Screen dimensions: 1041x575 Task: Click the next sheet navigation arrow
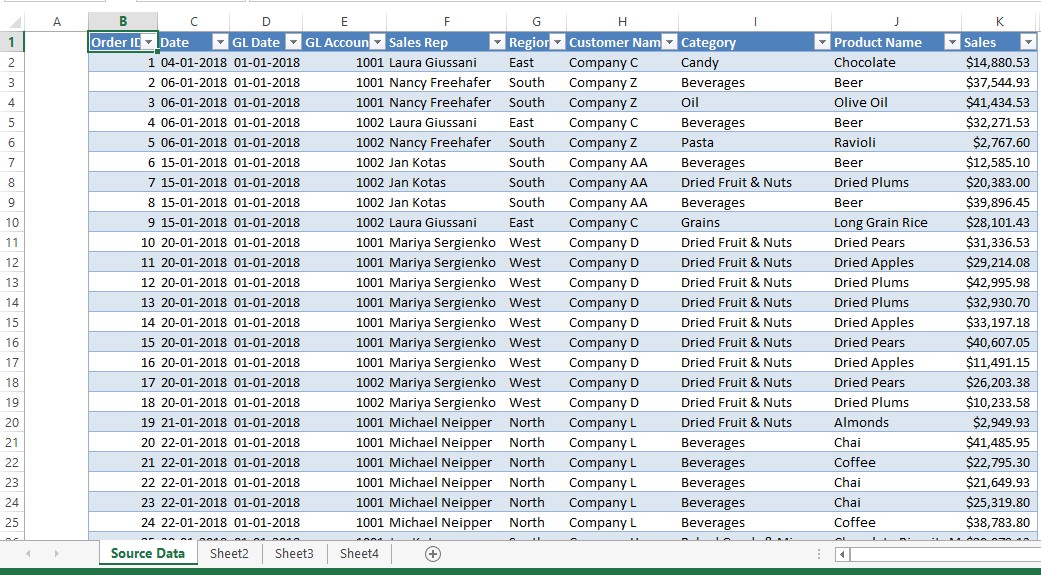(x=56, y=554)
